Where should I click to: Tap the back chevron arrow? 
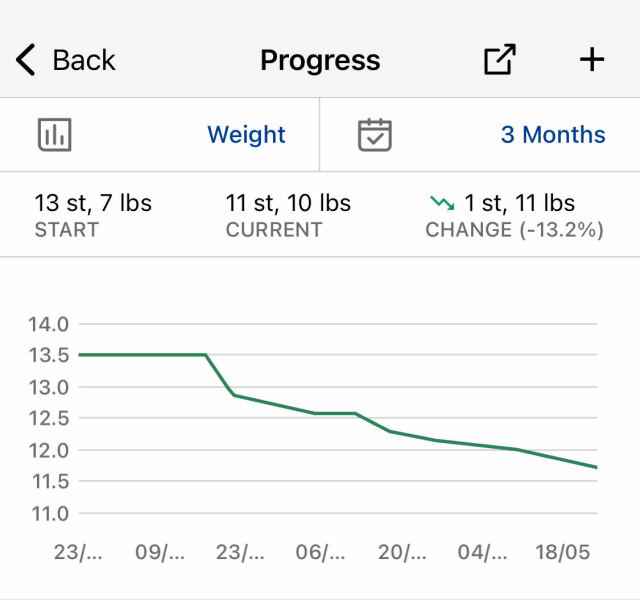click(x=26, y=60)
